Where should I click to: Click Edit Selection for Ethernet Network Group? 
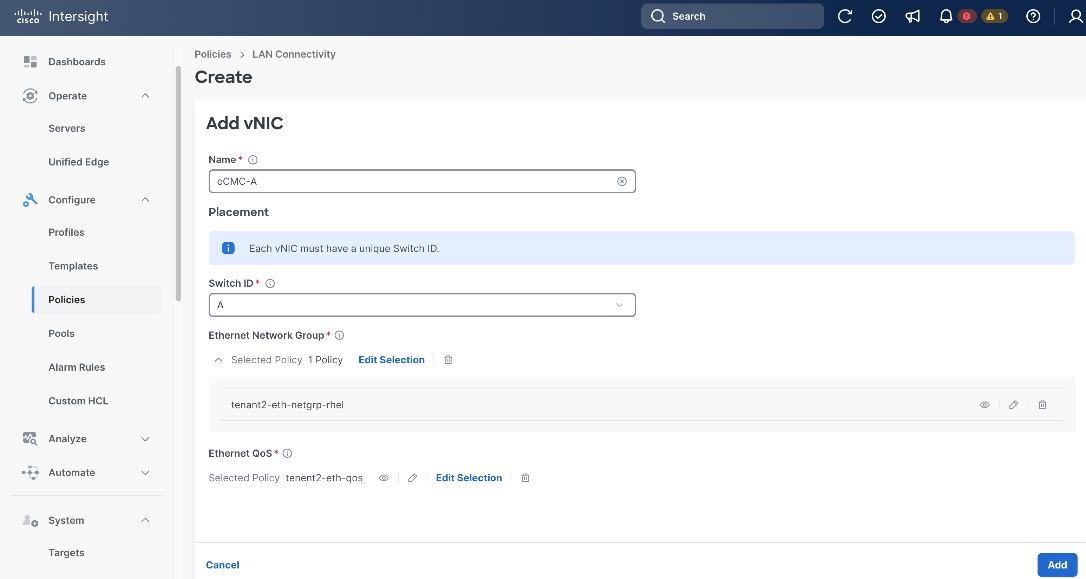point(391,360)
